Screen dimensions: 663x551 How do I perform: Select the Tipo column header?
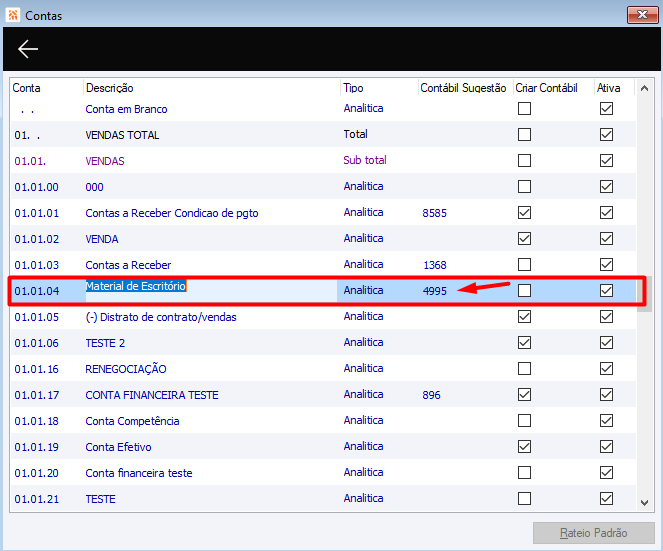tap(353, 88)
